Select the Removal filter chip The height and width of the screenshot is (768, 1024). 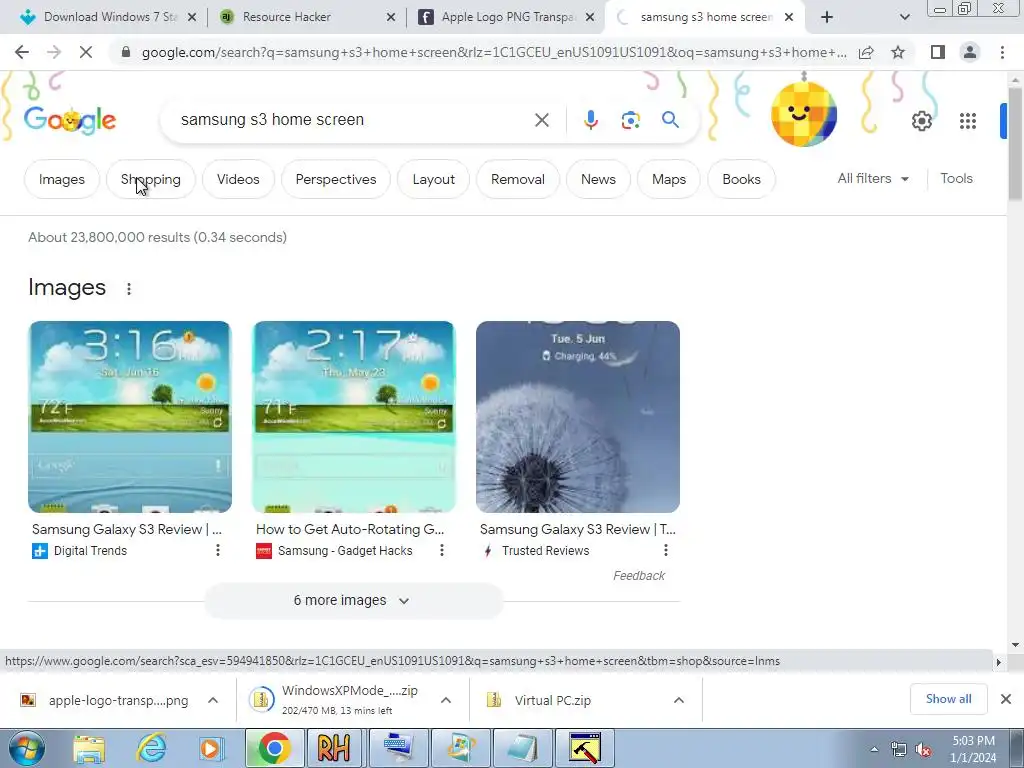pyautogui.click(x=518, y=179)
